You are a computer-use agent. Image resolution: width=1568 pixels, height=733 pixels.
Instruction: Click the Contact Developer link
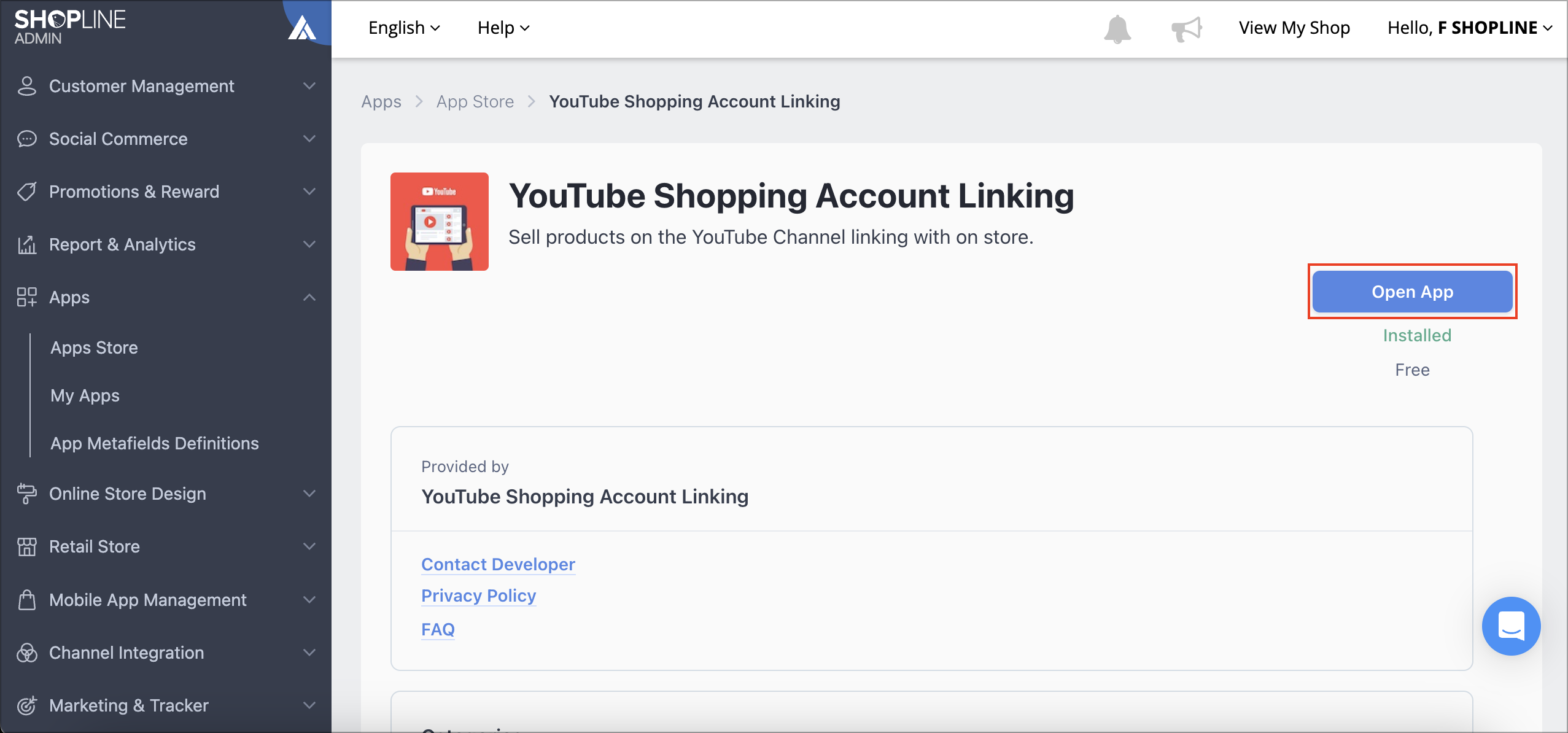498,564
